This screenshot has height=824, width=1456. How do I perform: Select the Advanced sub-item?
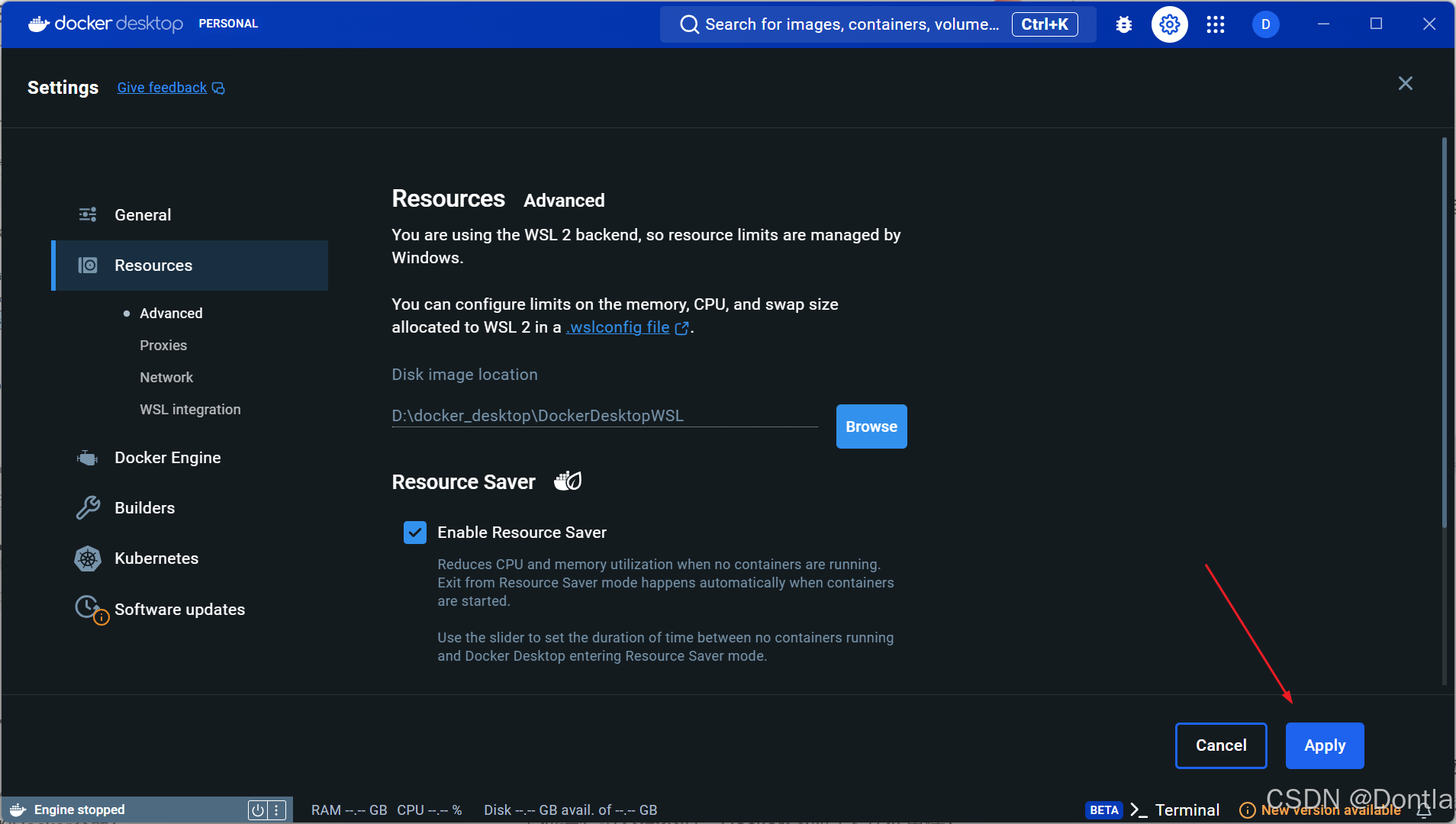(171, 314)
